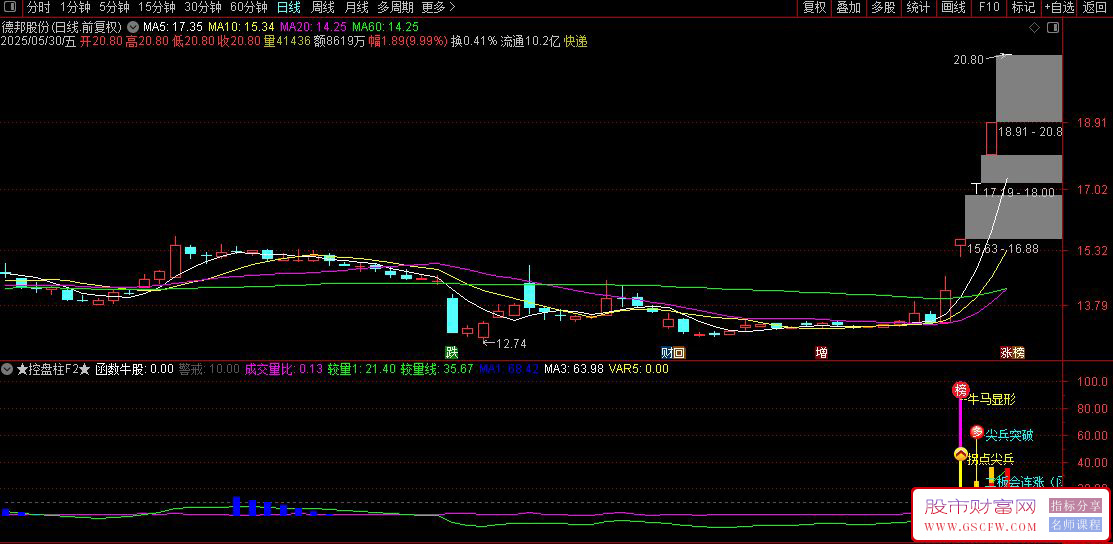This screenshot has height=544, width=1113.
Task: Click the yellow MA10: 15.34 label
Action: [x=241, y=27]
